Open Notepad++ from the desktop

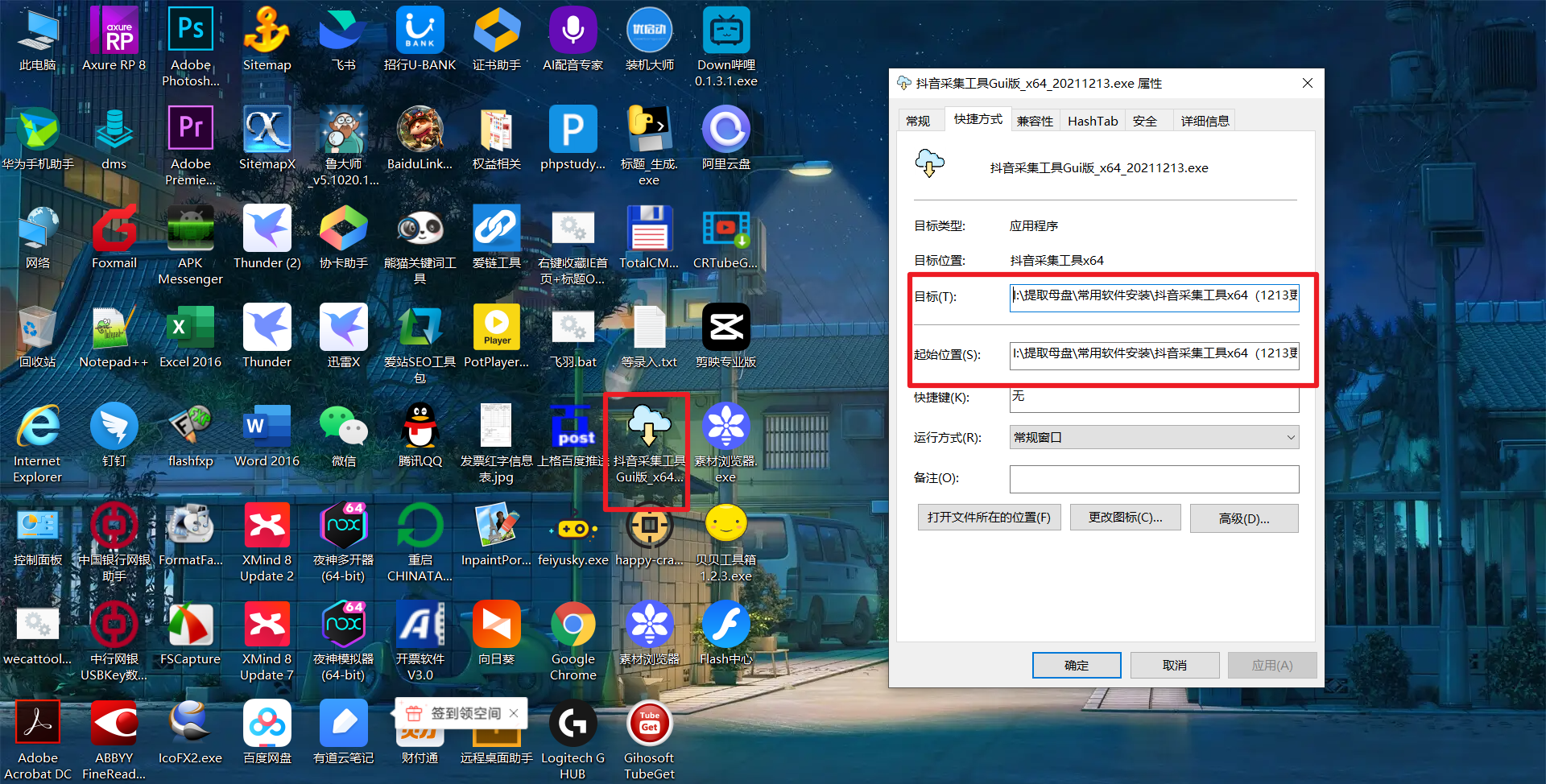[114, 328]
